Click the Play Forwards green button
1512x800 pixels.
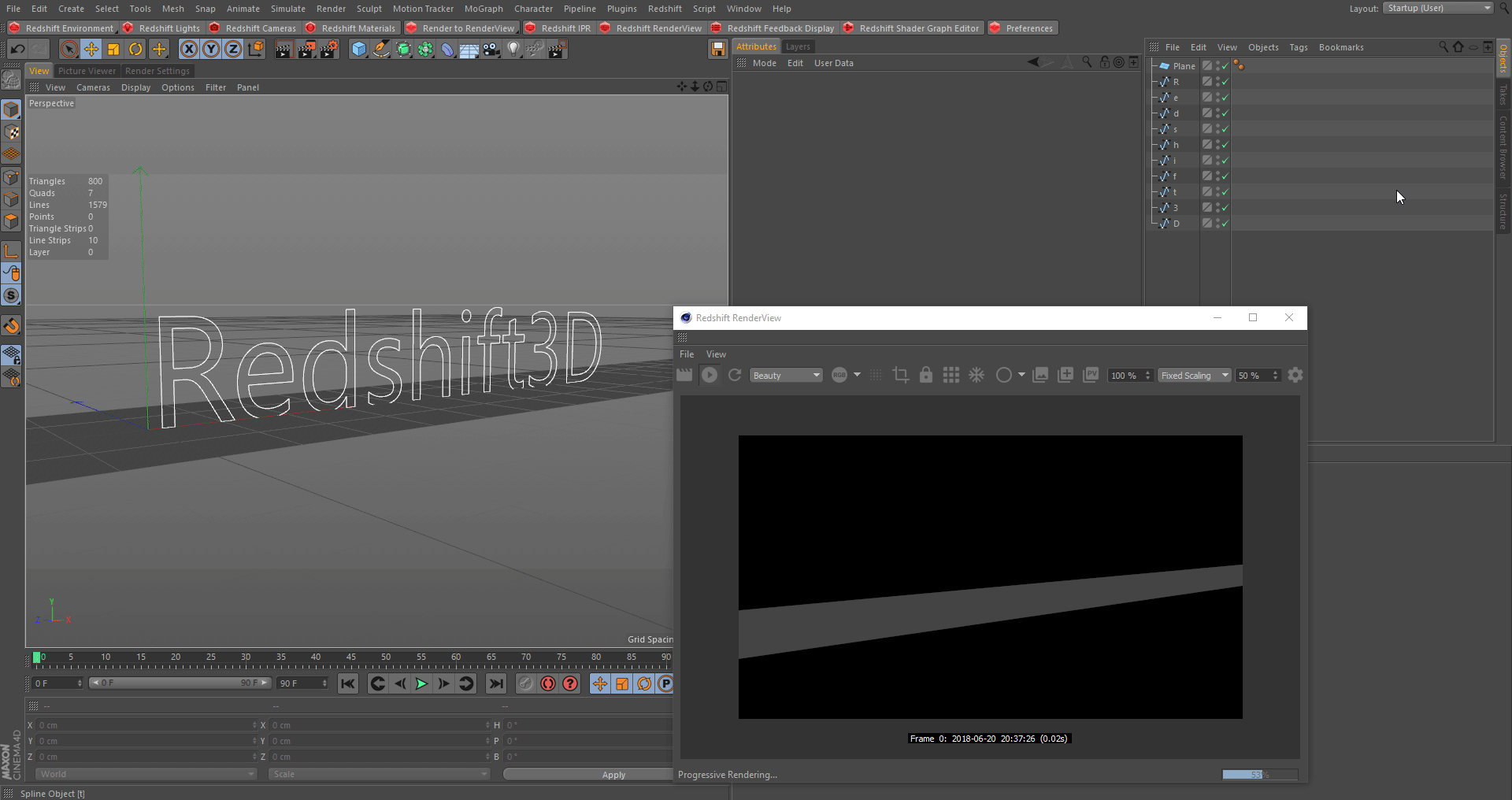(x=421, y=683)
